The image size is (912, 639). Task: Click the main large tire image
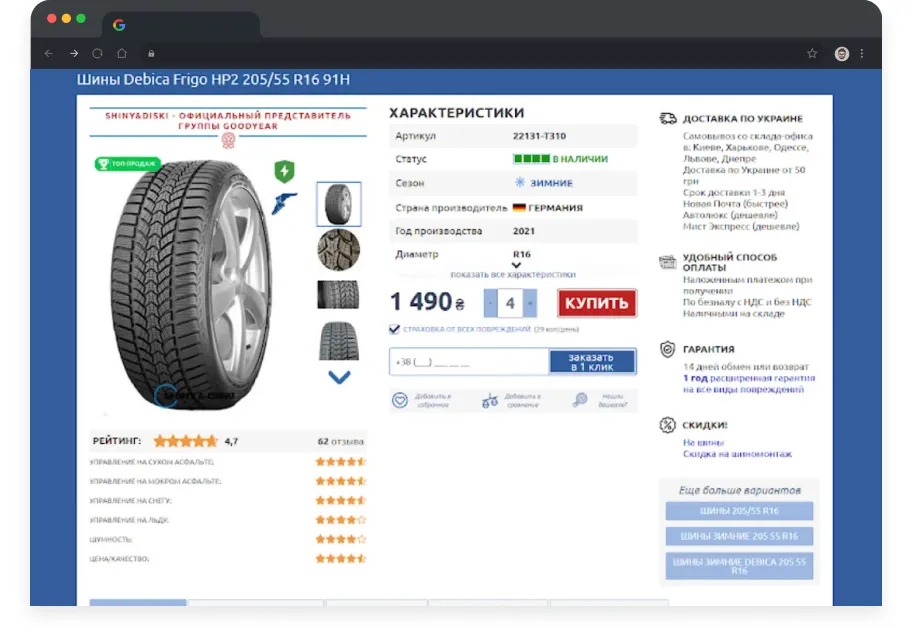192,285
